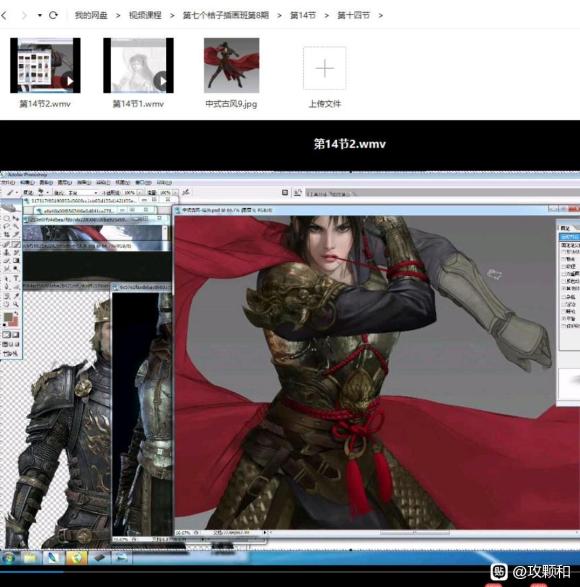The height and width of the screenshot is (587, 580).
Task: Enable the airbrush icon in options bar
Action: (x=186, y=192)
